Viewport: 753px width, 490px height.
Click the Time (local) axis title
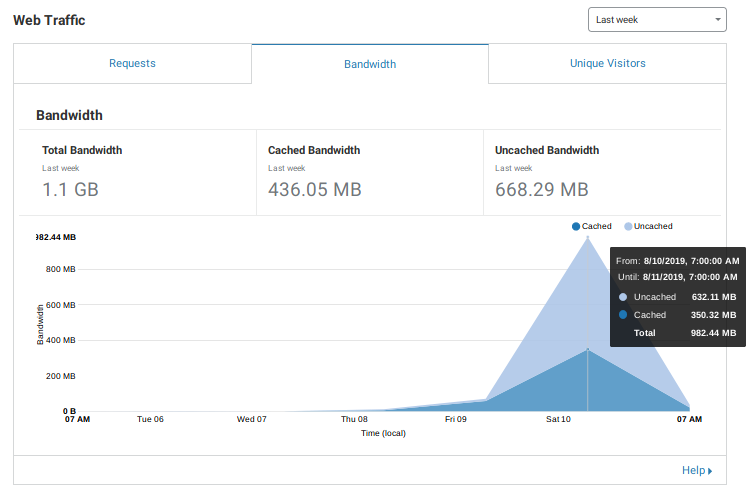coord(383,433)
